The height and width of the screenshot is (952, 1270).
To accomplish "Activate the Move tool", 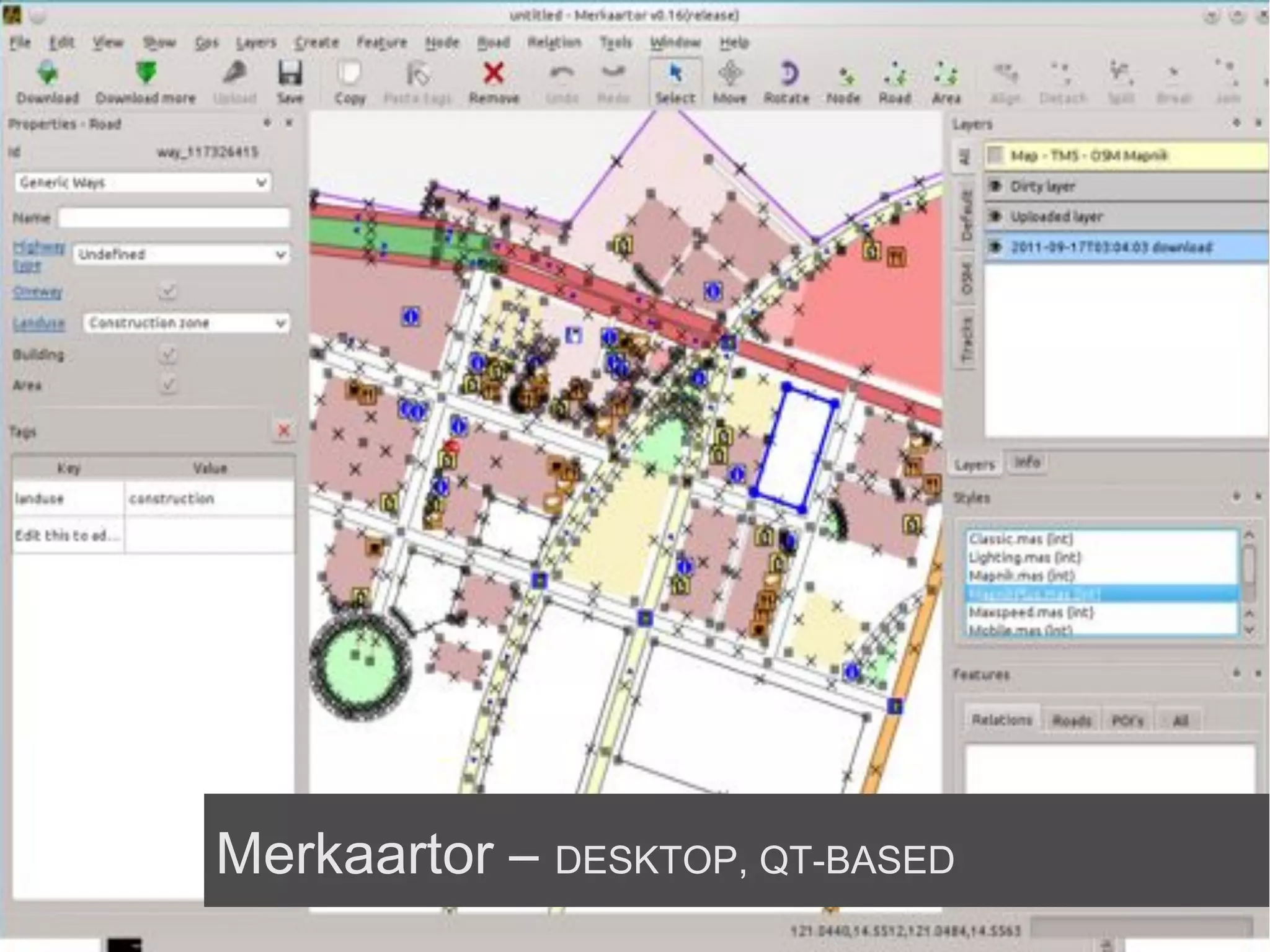I will (x=730, y=82).
